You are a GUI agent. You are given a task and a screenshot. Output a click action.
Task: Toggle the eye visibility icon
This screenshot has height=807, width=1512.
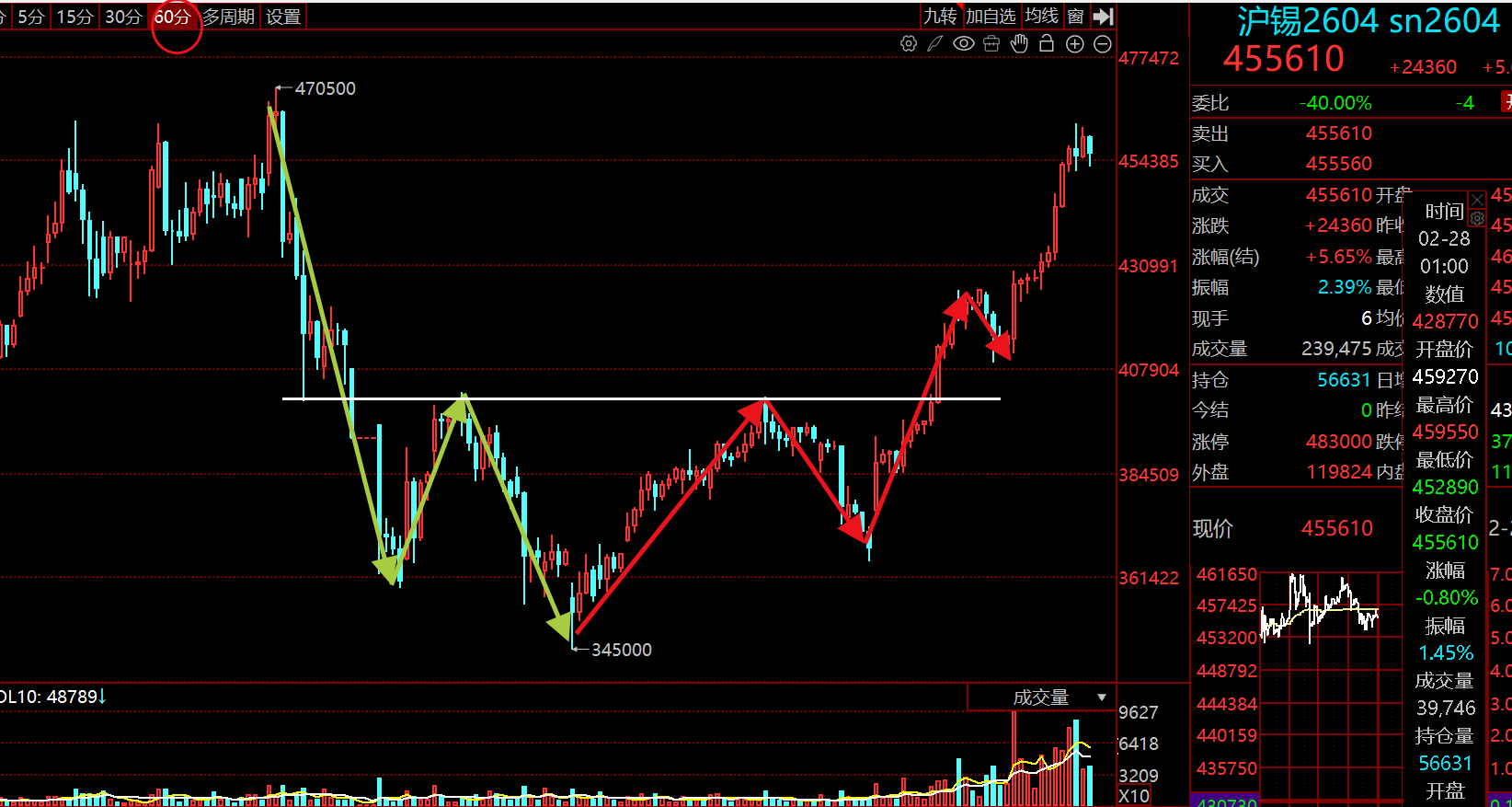[963, 43]
